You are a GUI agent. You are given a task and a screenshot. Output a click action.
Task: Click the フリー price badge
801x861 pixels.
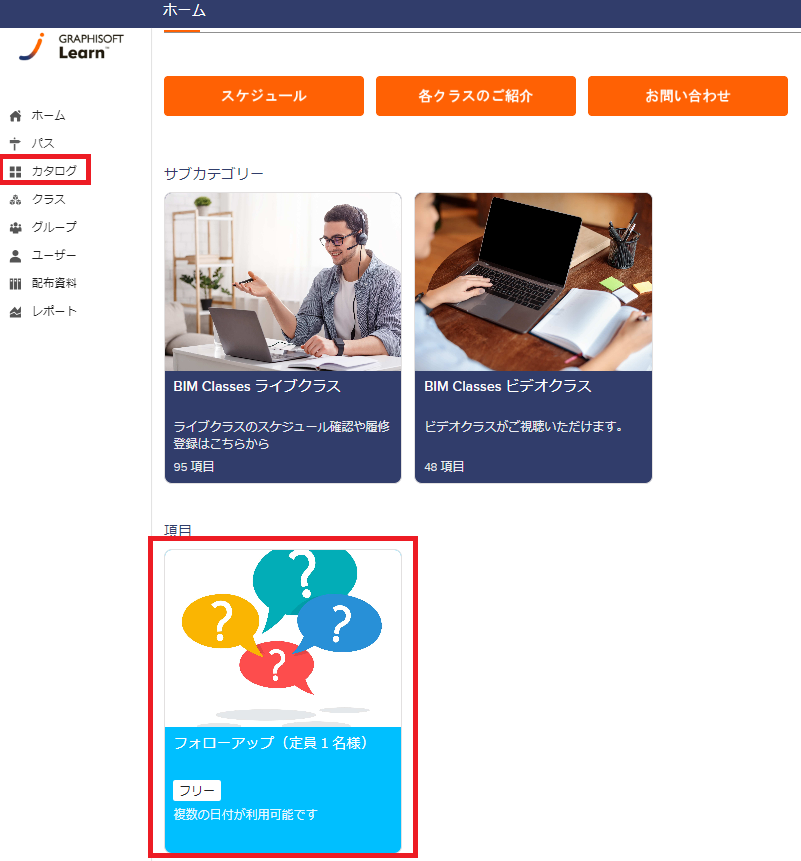click(x=197, y=791)
